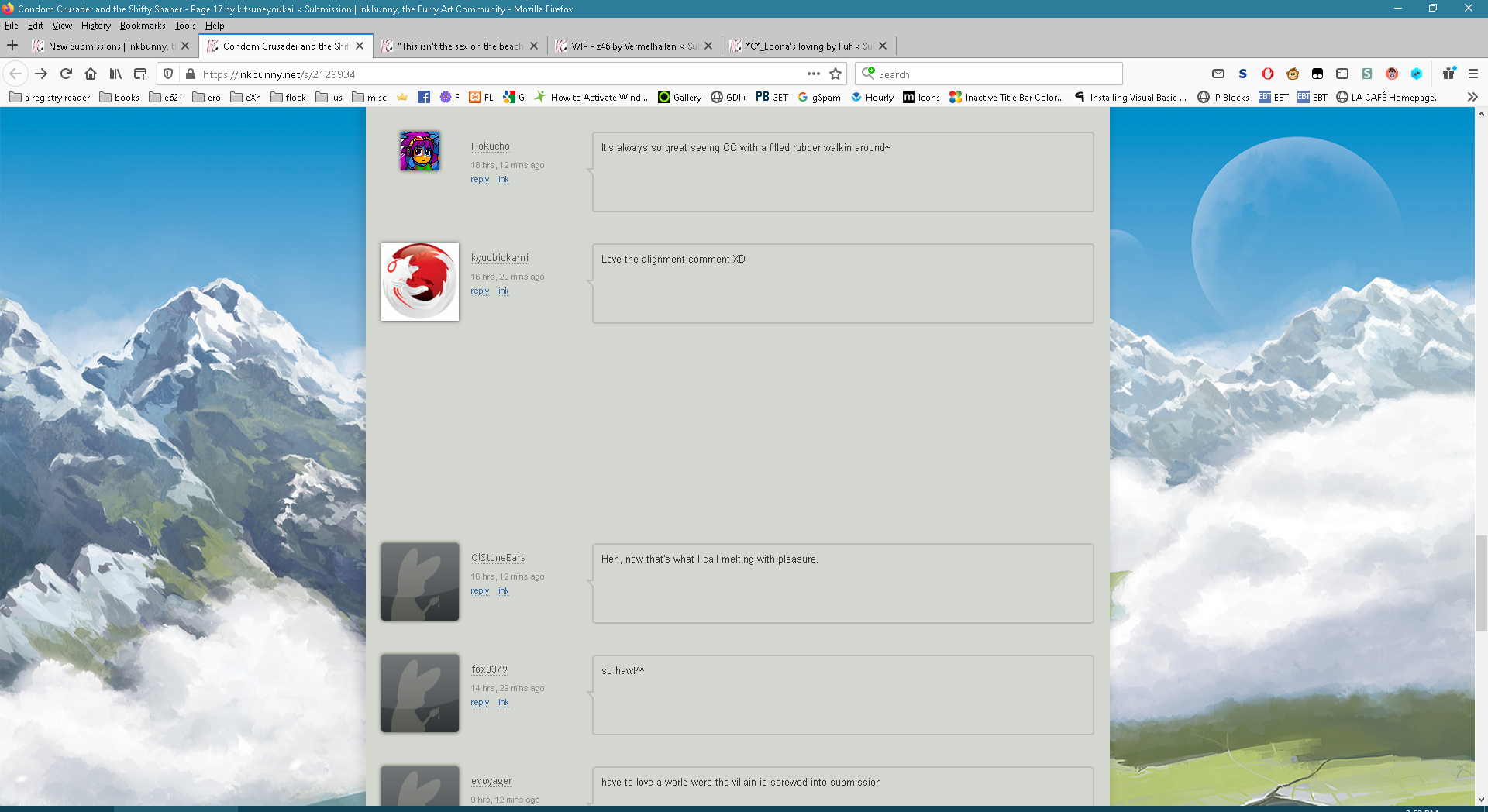This screenshot has width=1488, height=812.
Task: Open the IP Blocks bookmark
Action: (1223, 97)
